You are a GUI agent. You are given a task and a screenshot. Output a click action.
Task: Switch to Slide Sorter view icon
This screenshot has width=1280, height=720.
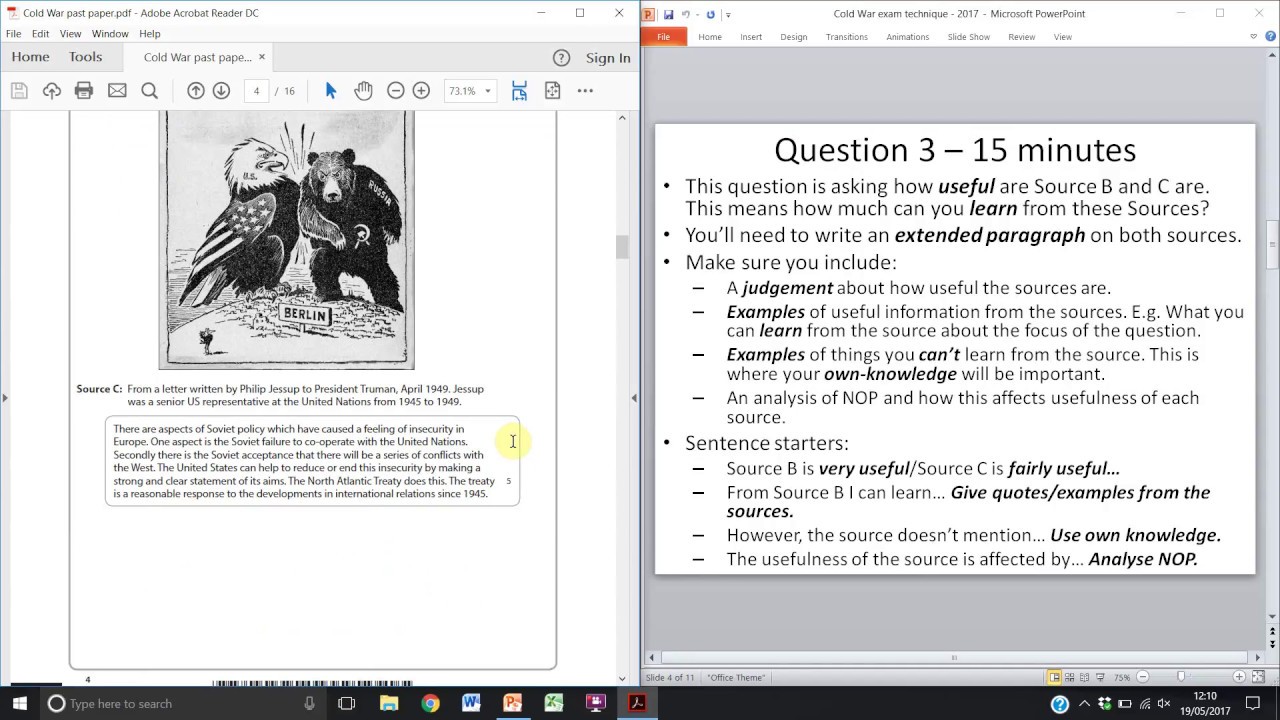[x=1070, y=677]
